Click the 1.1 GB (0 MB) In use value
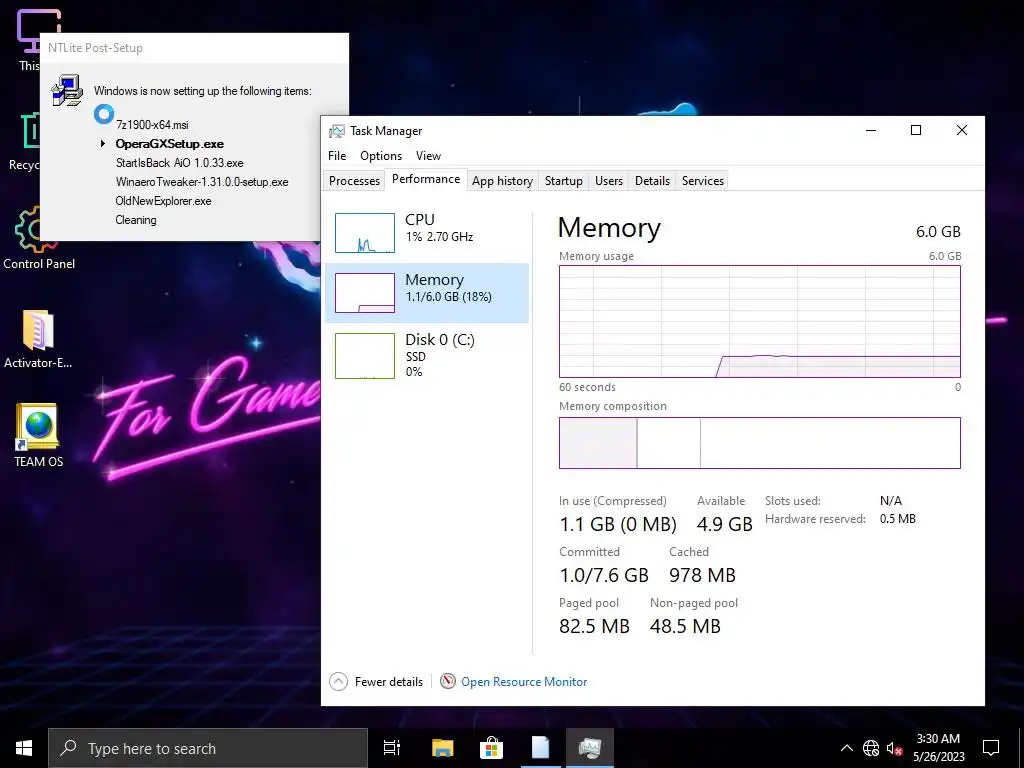The height and width of the screenshot is (768, 1024). 618,524
